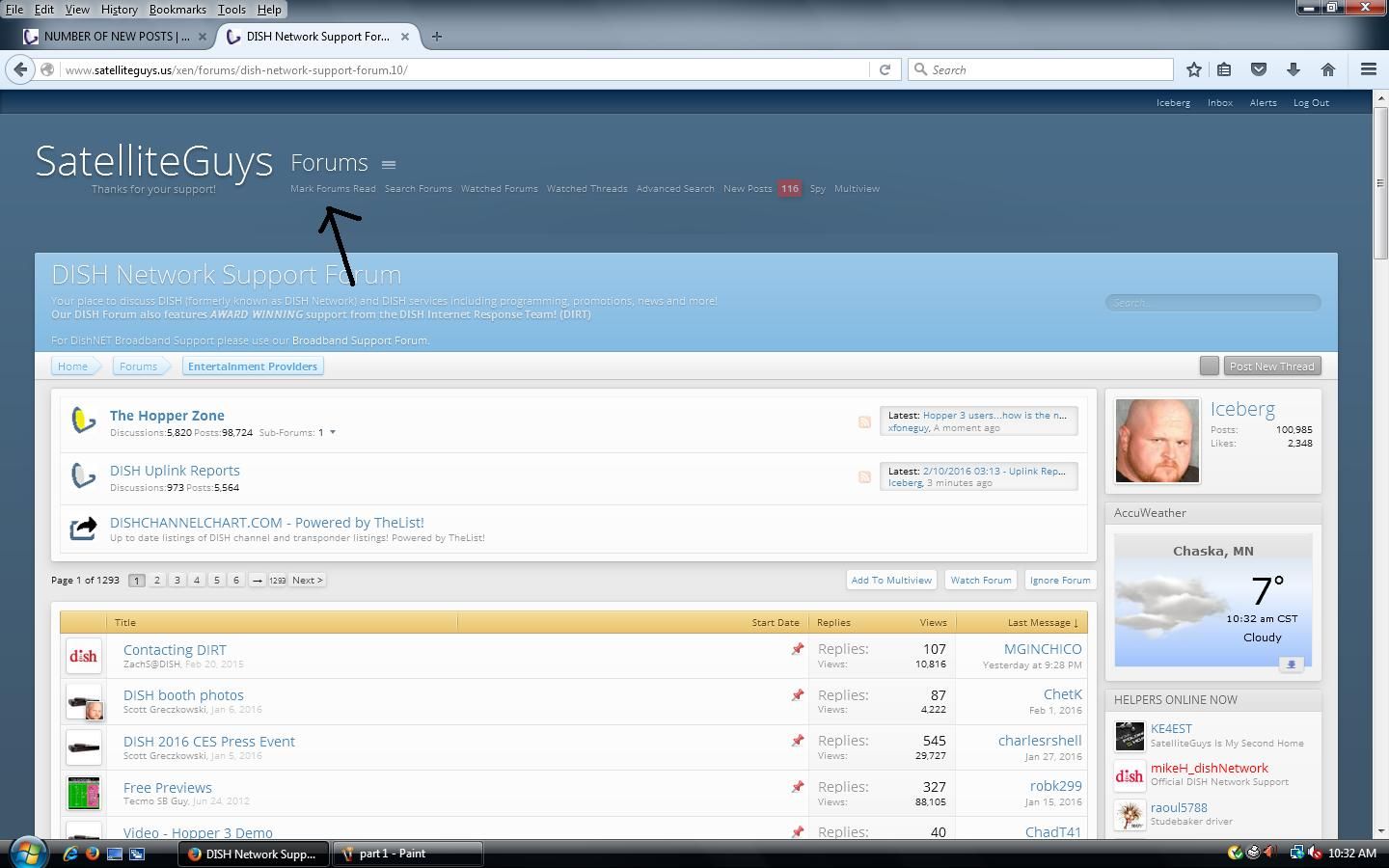The width and height of the screenshot is (1389, 868).
Task: Click Free Previews thread avatar
Action: click(x=84, y=794)
